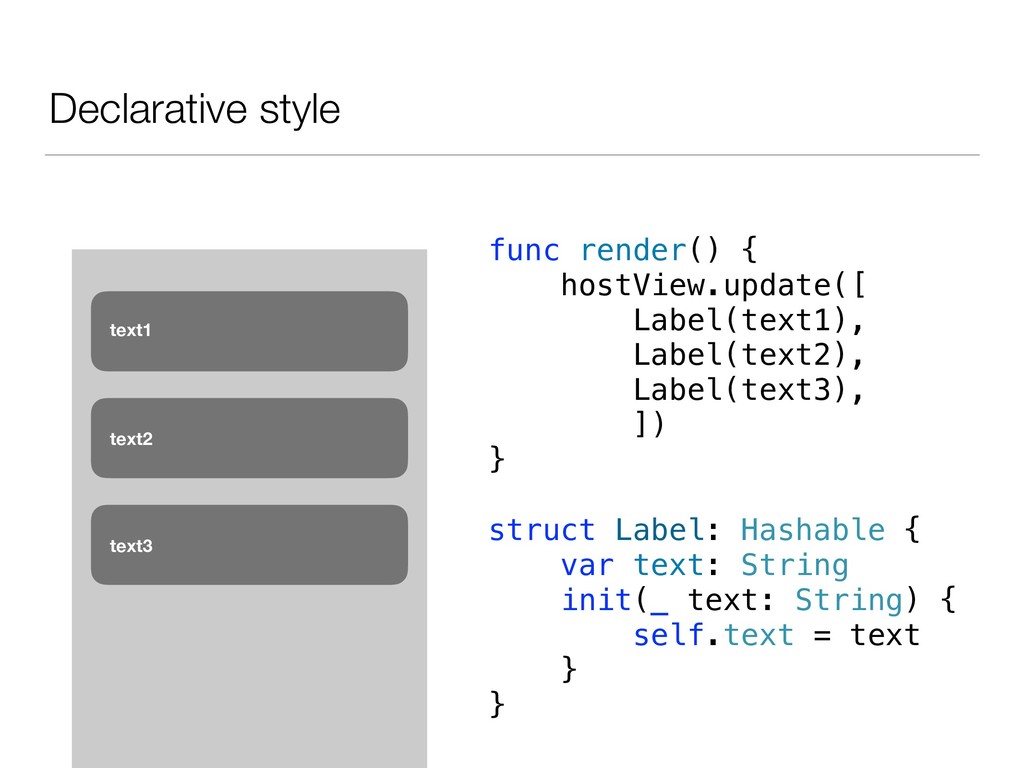Click the 'hostView.update([' code line
The width and height of the screenshot is (1024, 768).
click(x=713, y=285)
